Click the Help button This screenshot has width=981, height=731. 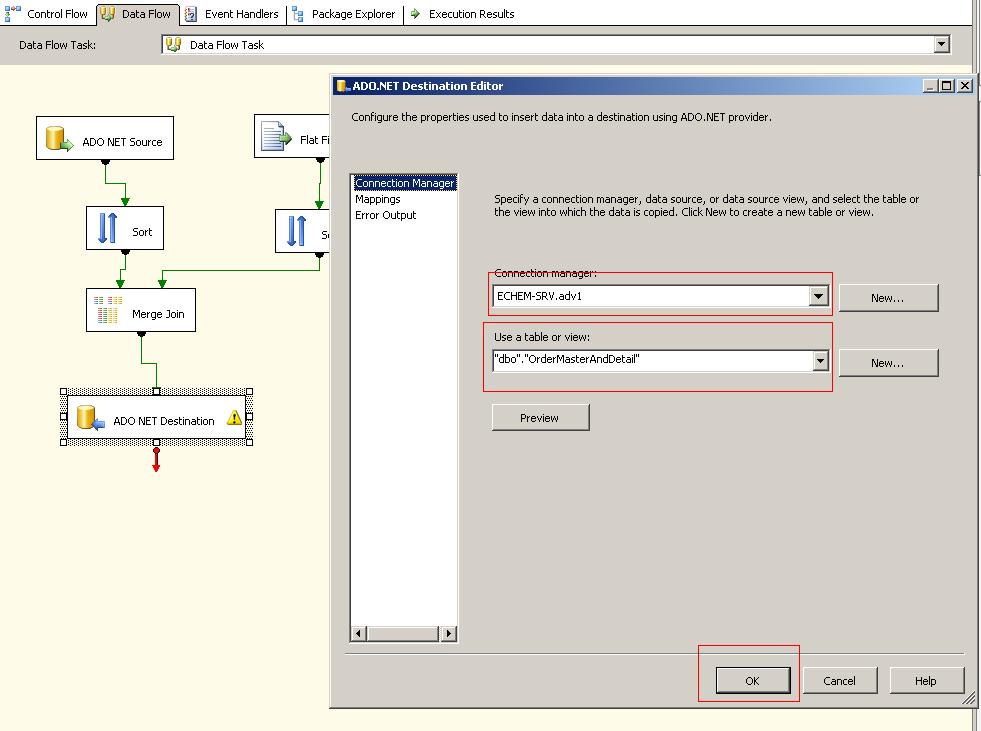(925, 680)
